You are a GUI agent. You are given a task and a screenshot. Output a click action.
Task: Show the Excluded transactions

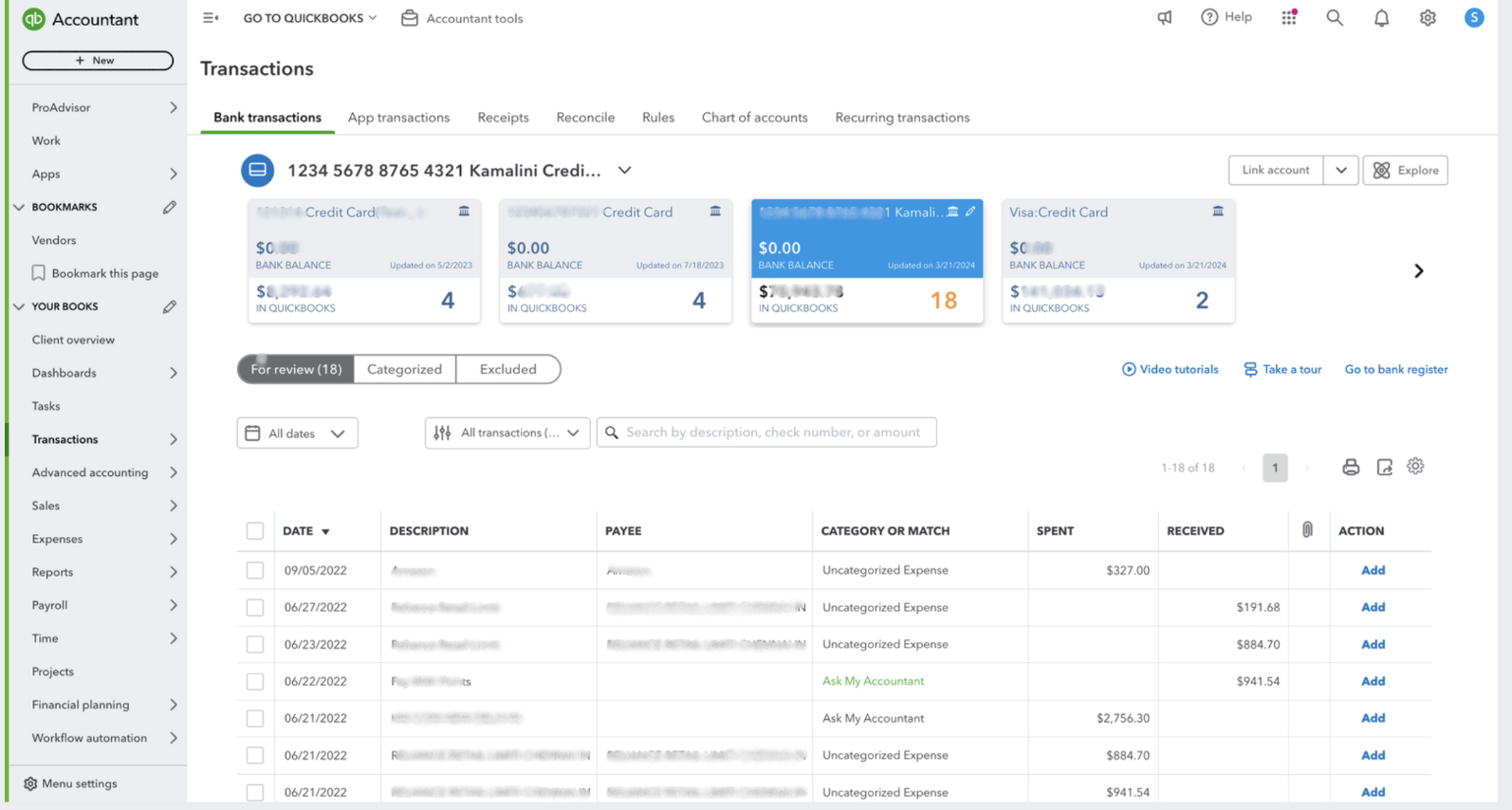click(507, 369)
